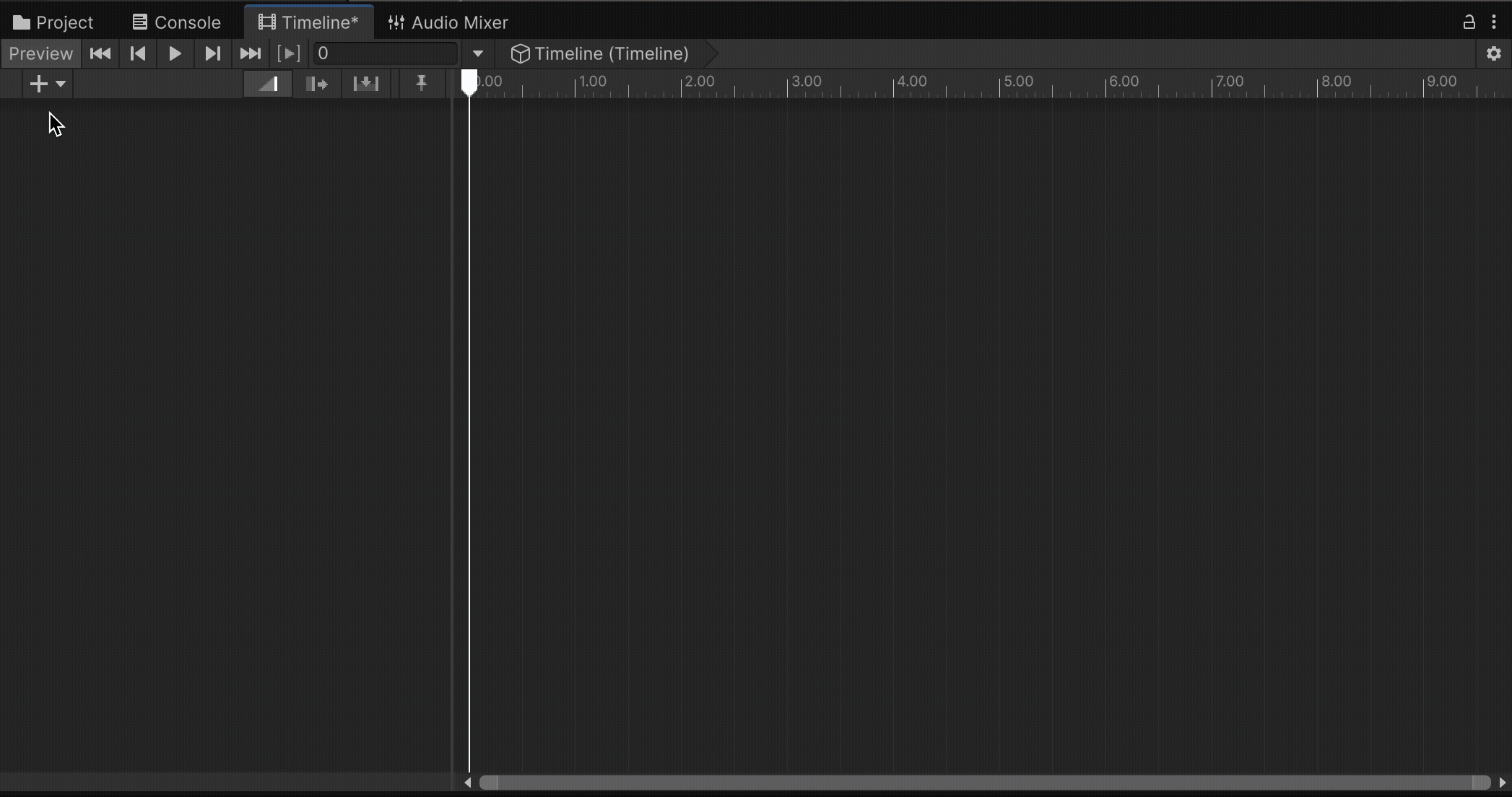The width and height of the screenshot is (1512, 797).
Task: Open the Audio Mixer tab
Action: click(448, 22)
